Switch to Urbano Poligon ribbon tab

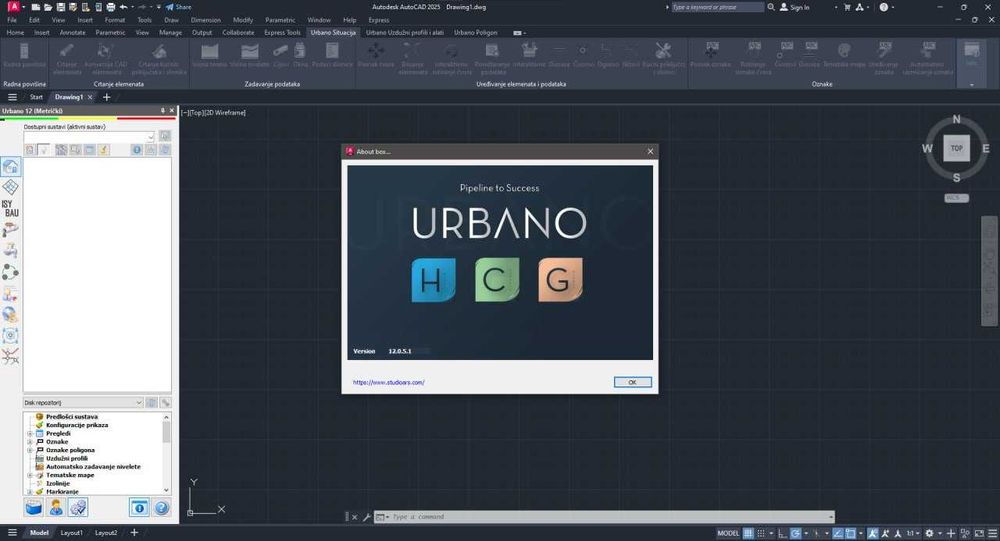(476, 32)
